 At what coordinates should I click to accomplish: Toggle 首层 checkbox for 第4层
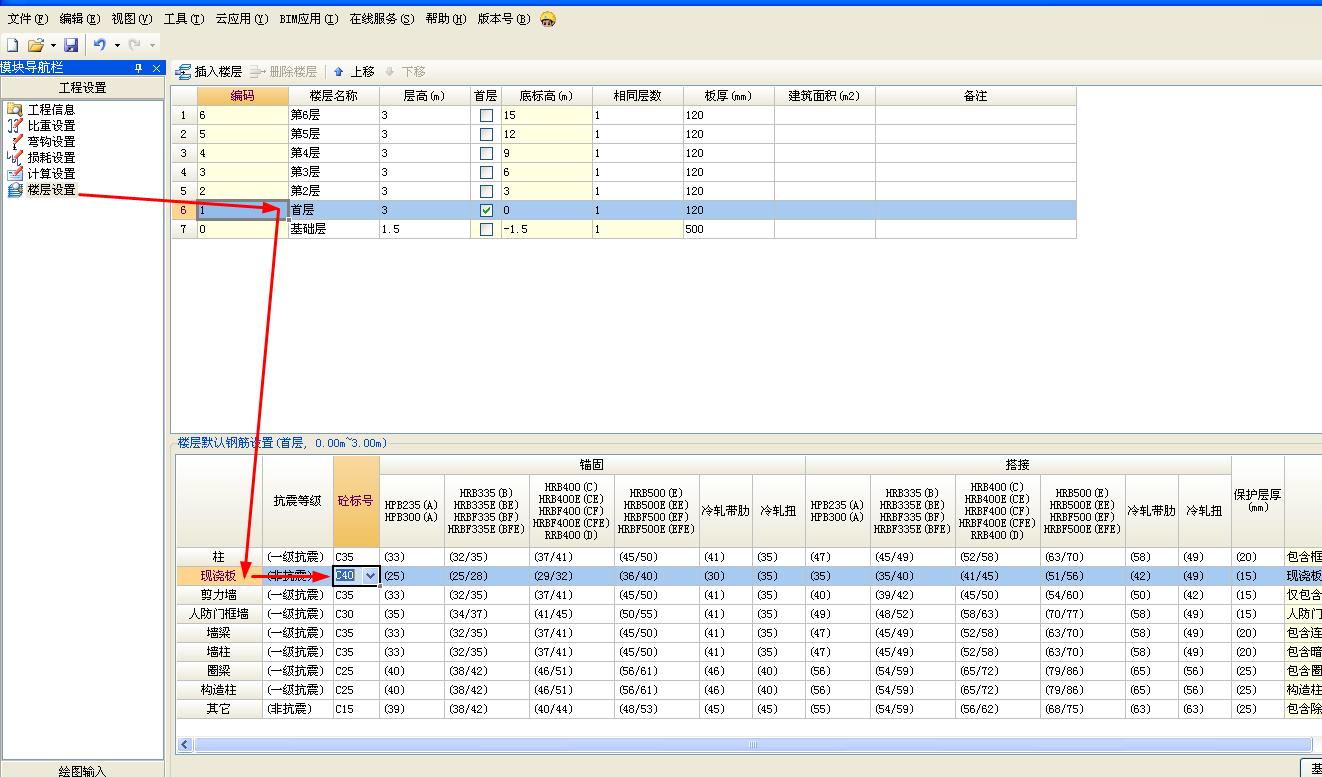coord(486,154)
